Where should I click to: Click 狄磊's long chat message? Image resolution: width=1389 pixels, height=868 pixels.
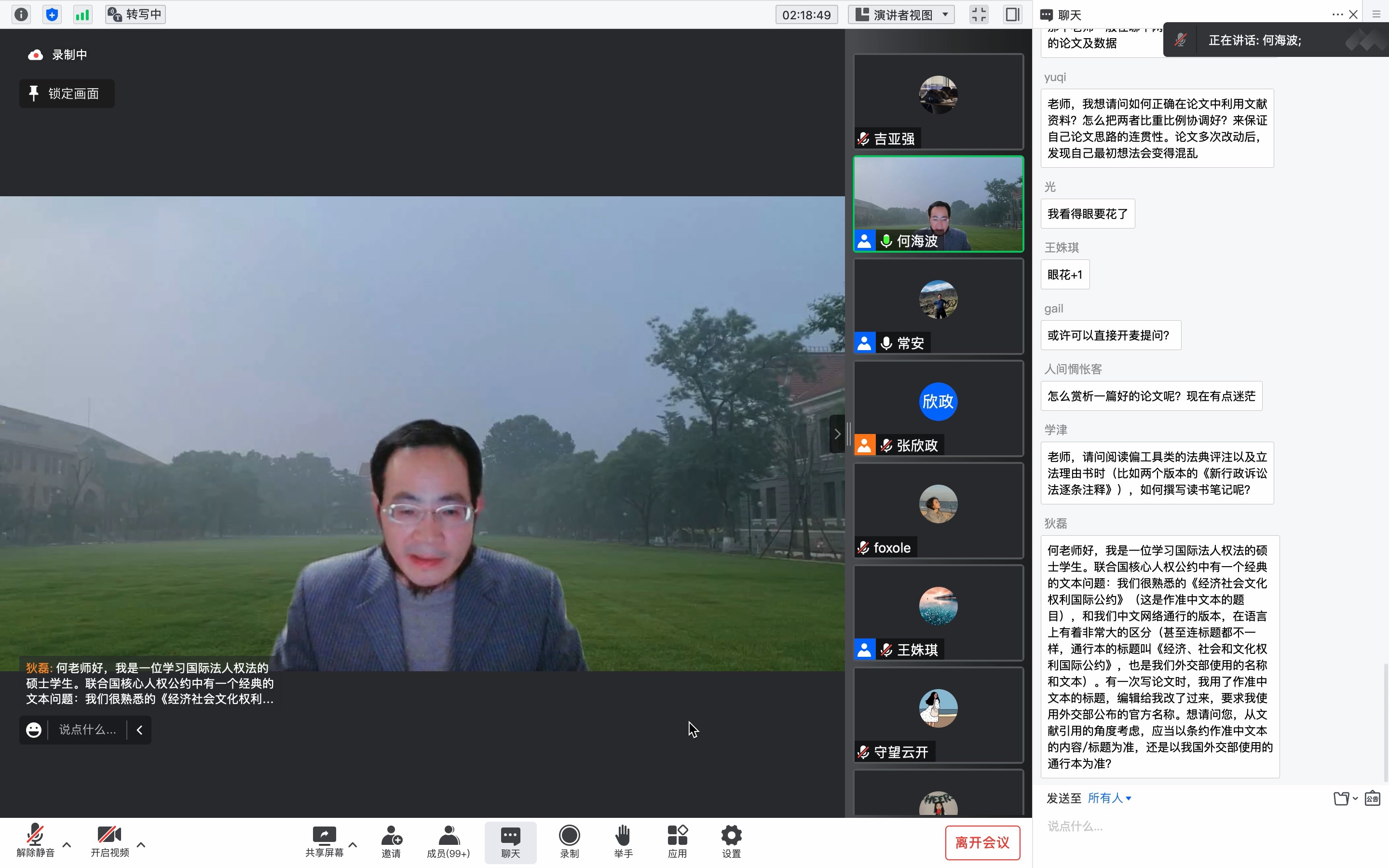coord(1160,657)
